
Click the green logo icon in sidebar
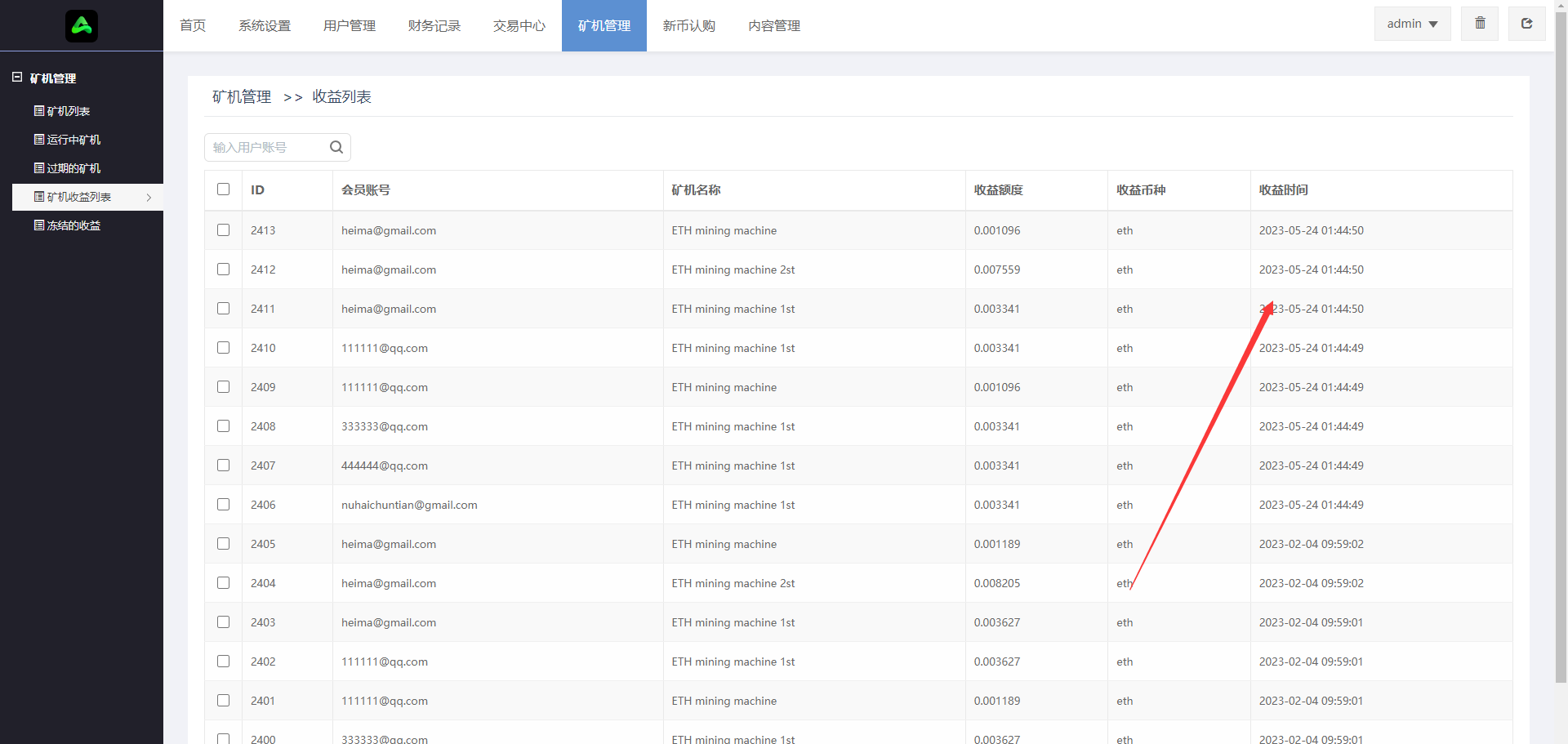82,26
